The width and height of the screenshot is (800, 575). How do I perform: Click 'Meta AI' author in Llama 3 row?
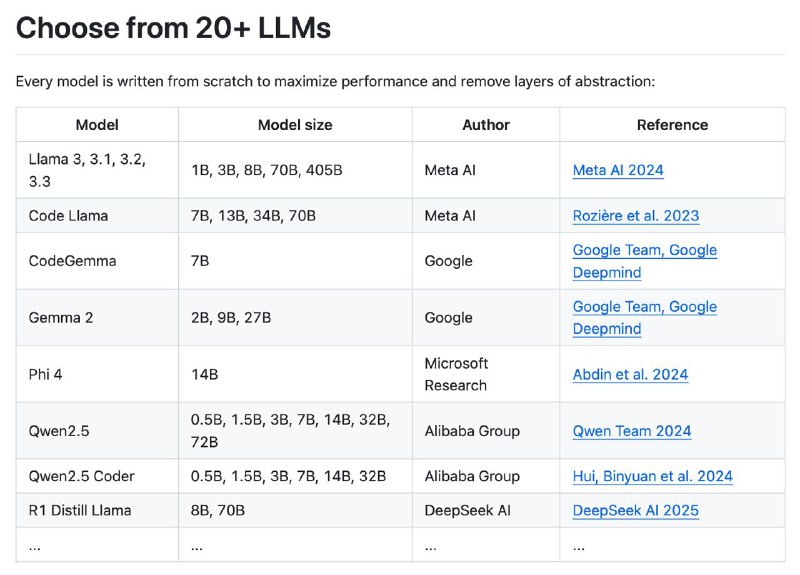point(450,170)
